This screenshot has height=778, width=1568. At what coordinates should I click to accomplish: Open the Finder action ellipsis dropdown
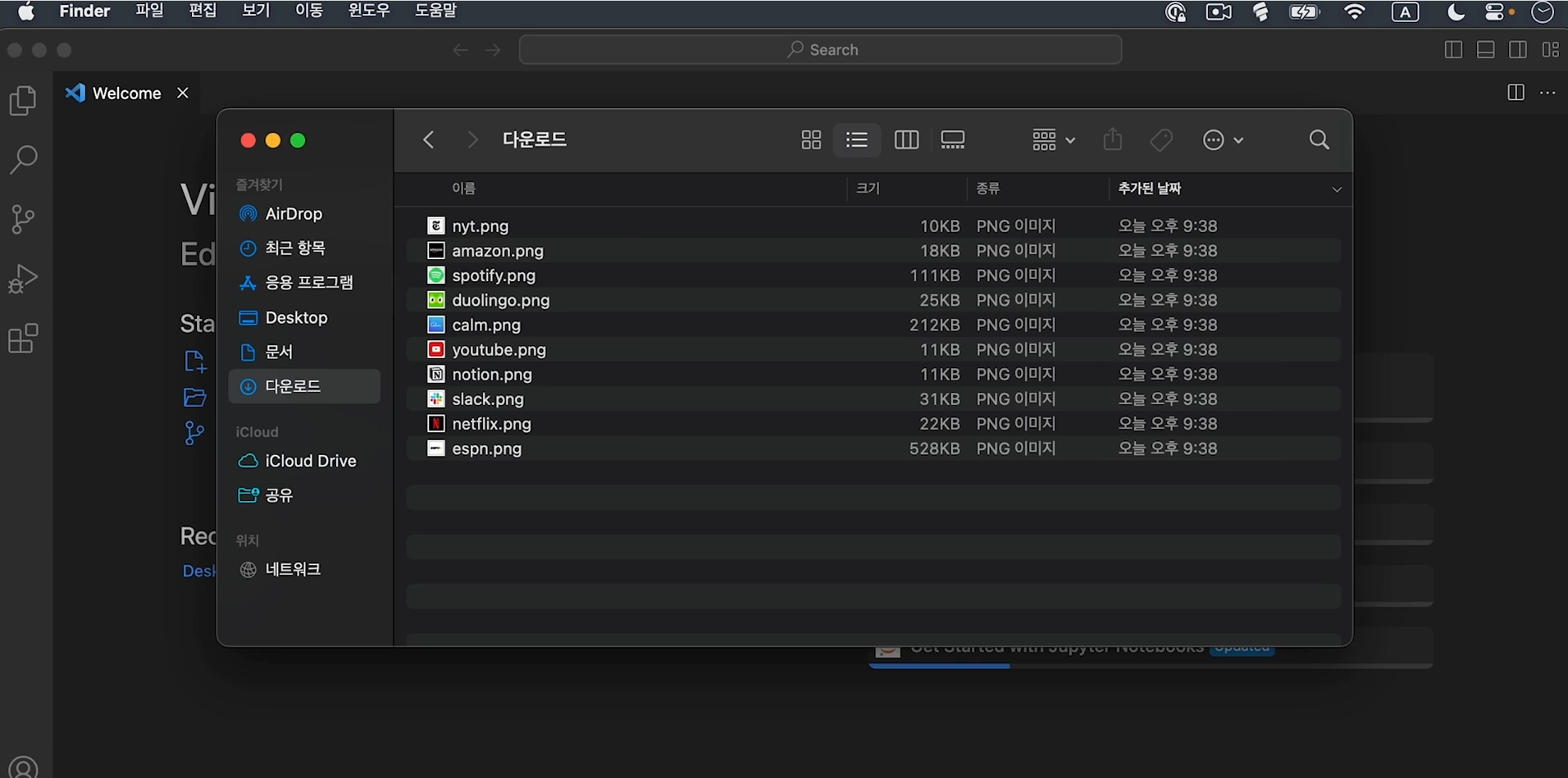tap(1223, 140)
